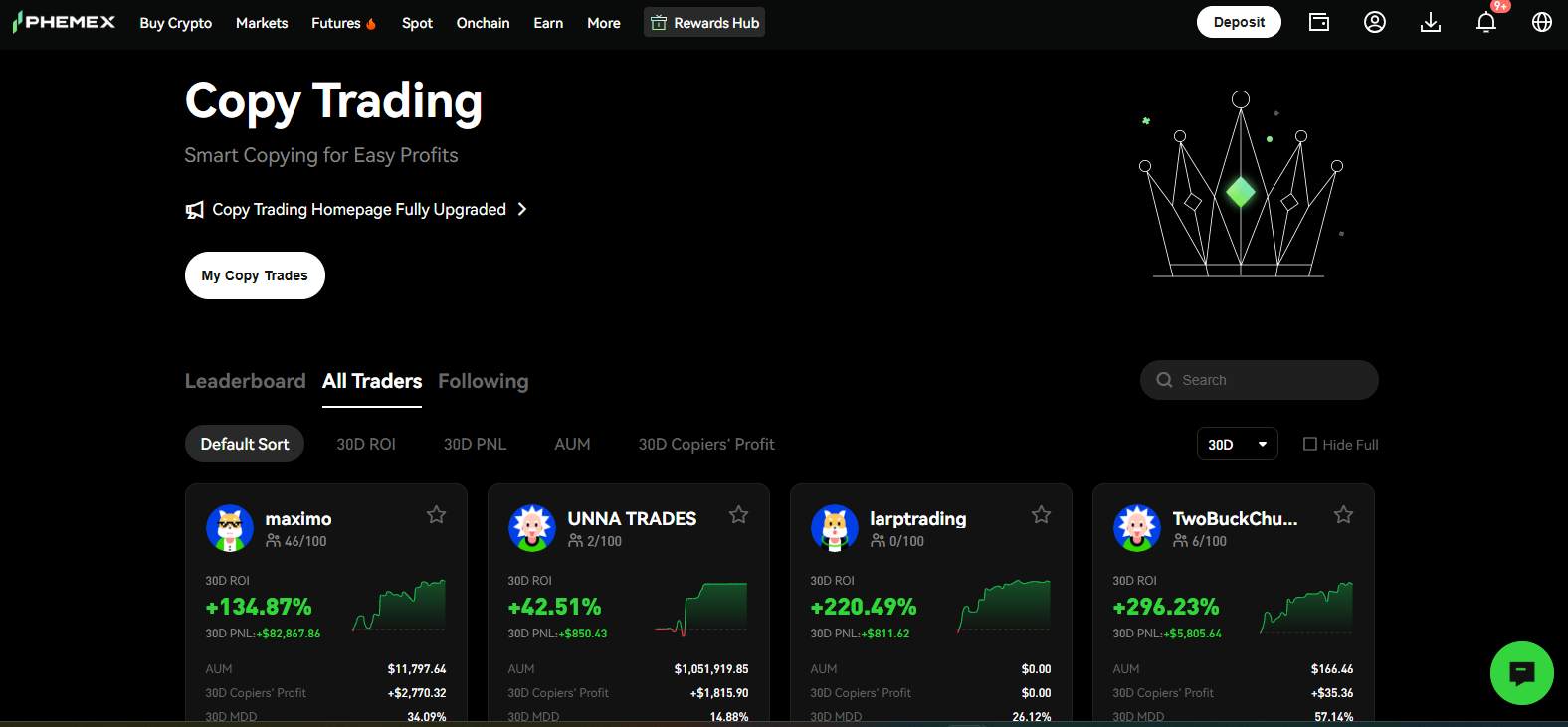Open TwoBuckChu... trader name
1568x727 pixels.
(1235, 518)
